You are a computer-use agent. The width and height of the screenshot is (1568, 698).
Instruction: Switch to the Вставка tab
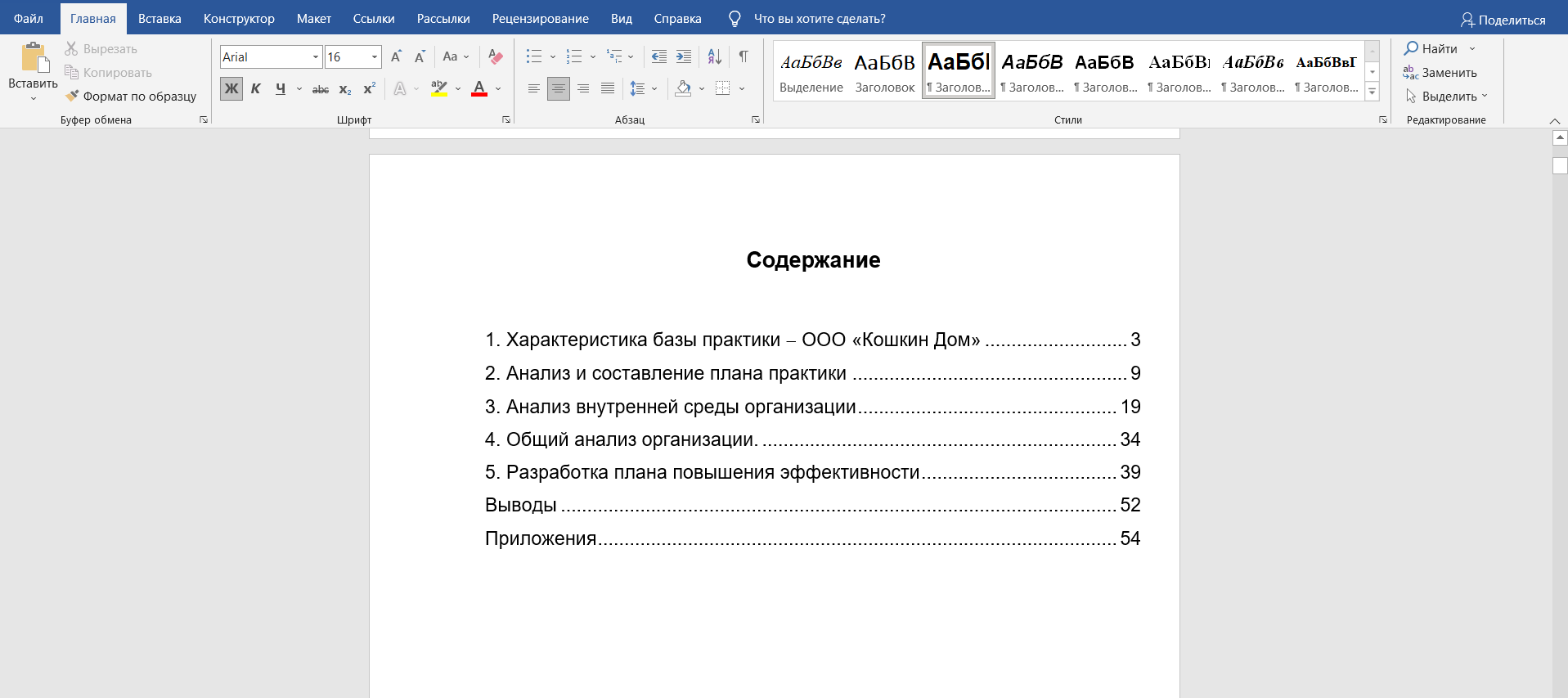point(159,19)
